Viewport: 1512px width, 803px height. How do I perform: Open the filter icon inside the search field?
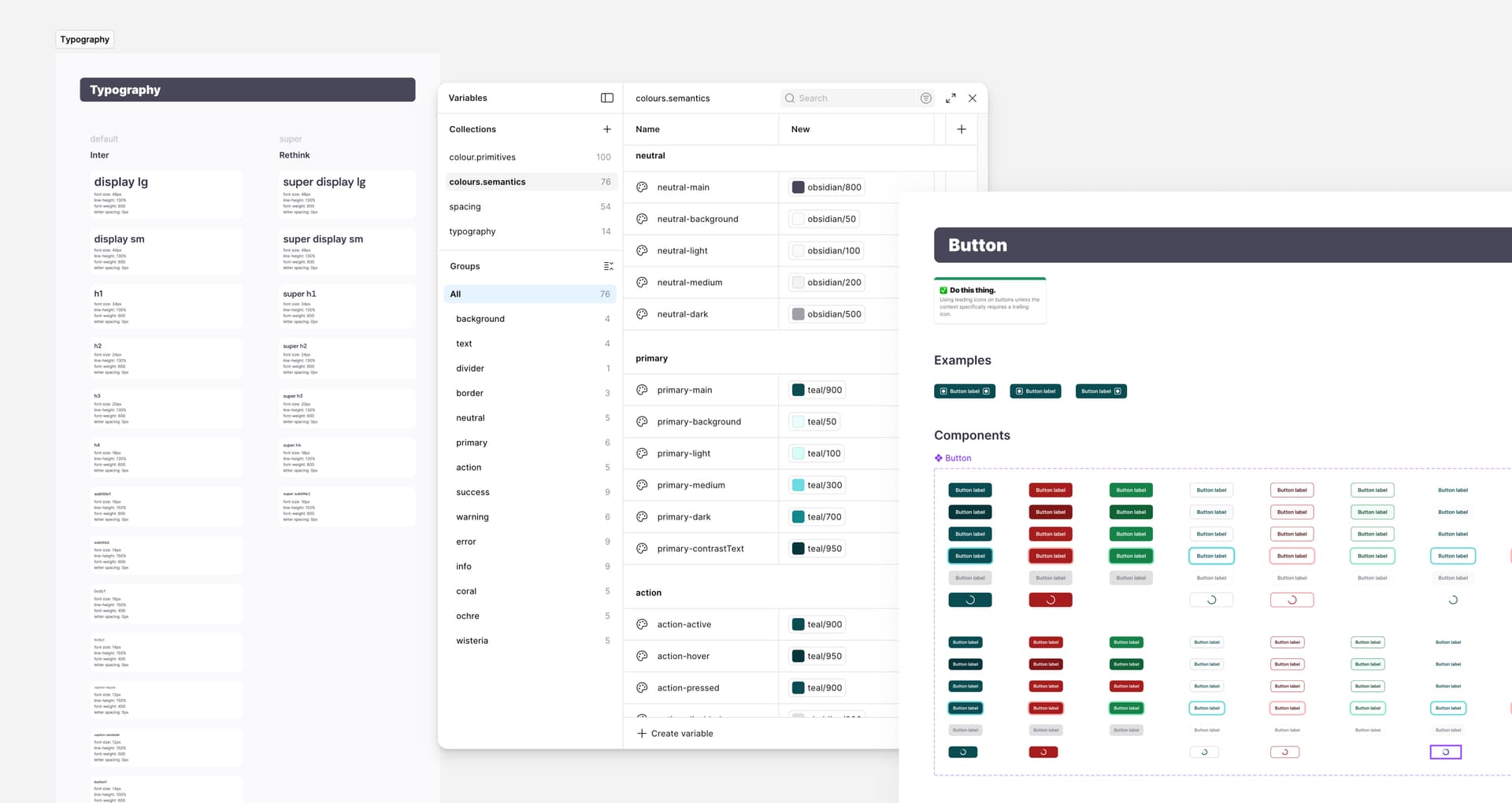coord(926,98)
